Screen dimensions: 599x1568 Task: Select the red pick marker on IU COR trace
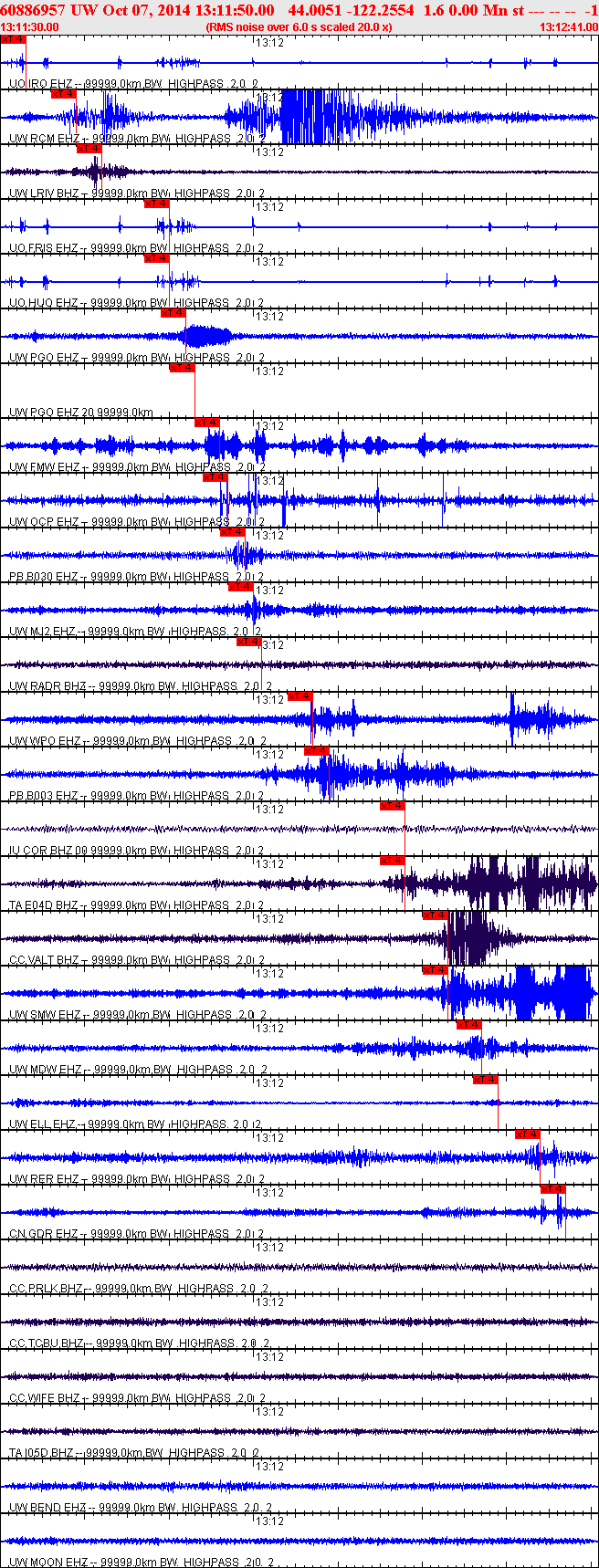pyautogui.click(x=393, y=805)
